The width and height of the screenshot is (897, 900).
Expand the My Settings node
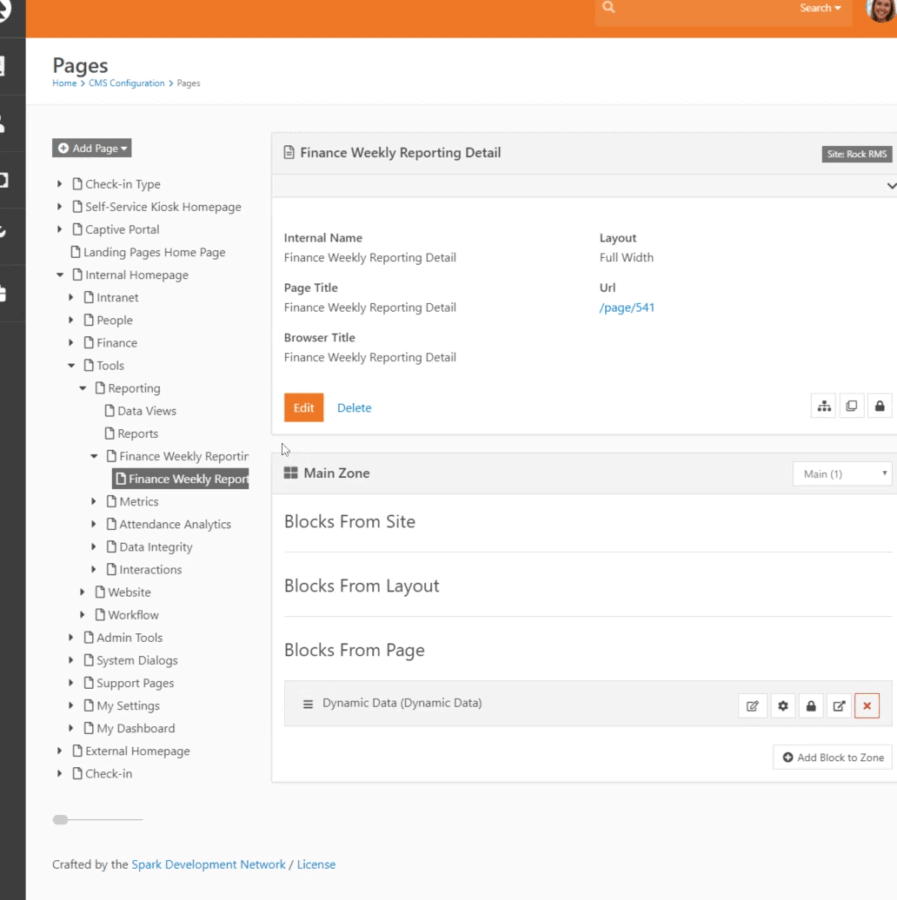(71, 705)
